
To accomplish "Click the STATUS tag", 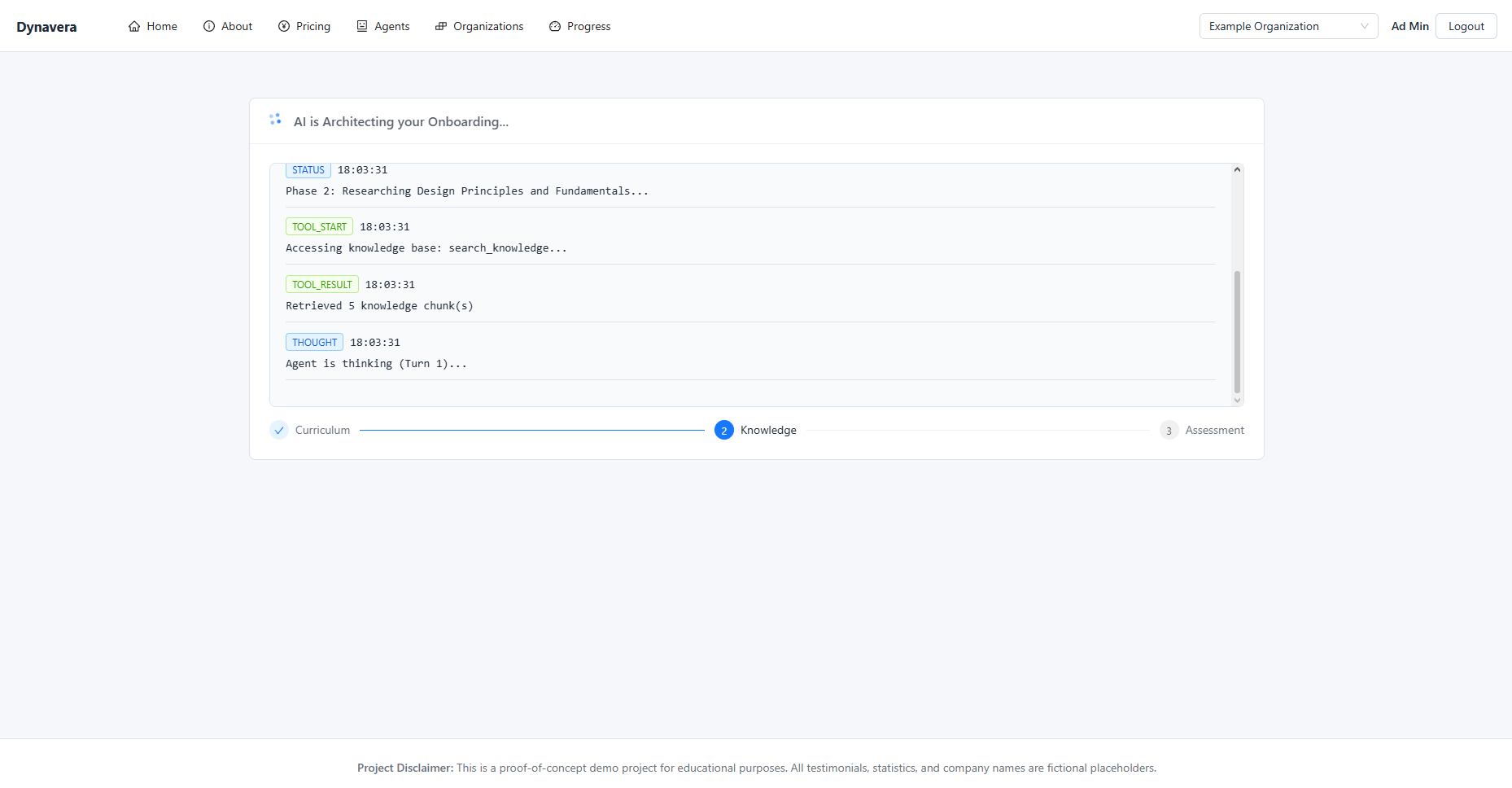I will click(x=308, y=170).
